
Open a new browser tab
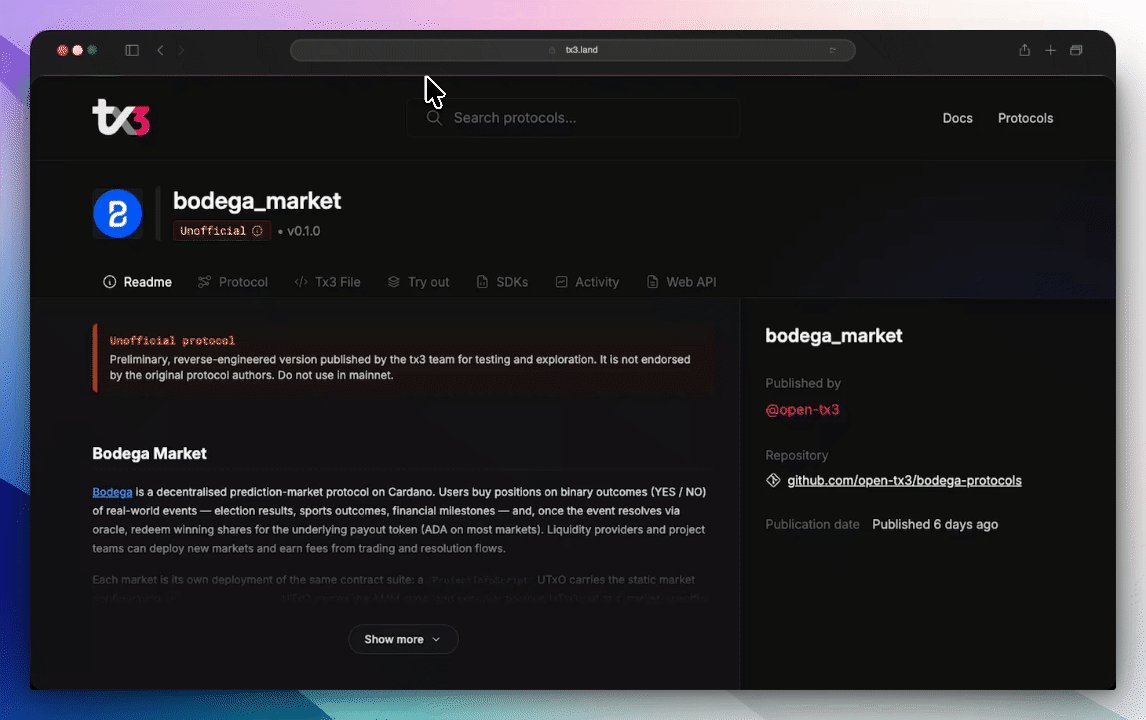pyautogui.click(x=1050, y=50)
